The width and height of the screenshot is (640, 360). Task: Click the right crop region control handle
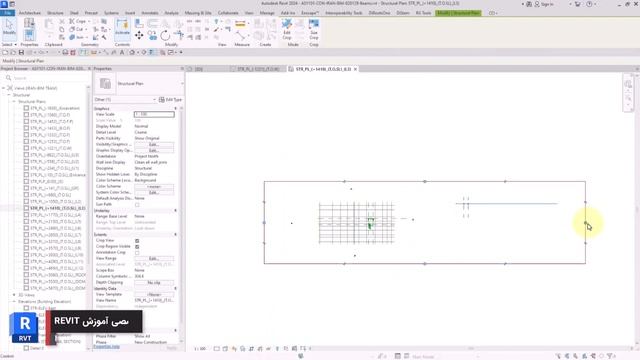pos(585,222)
